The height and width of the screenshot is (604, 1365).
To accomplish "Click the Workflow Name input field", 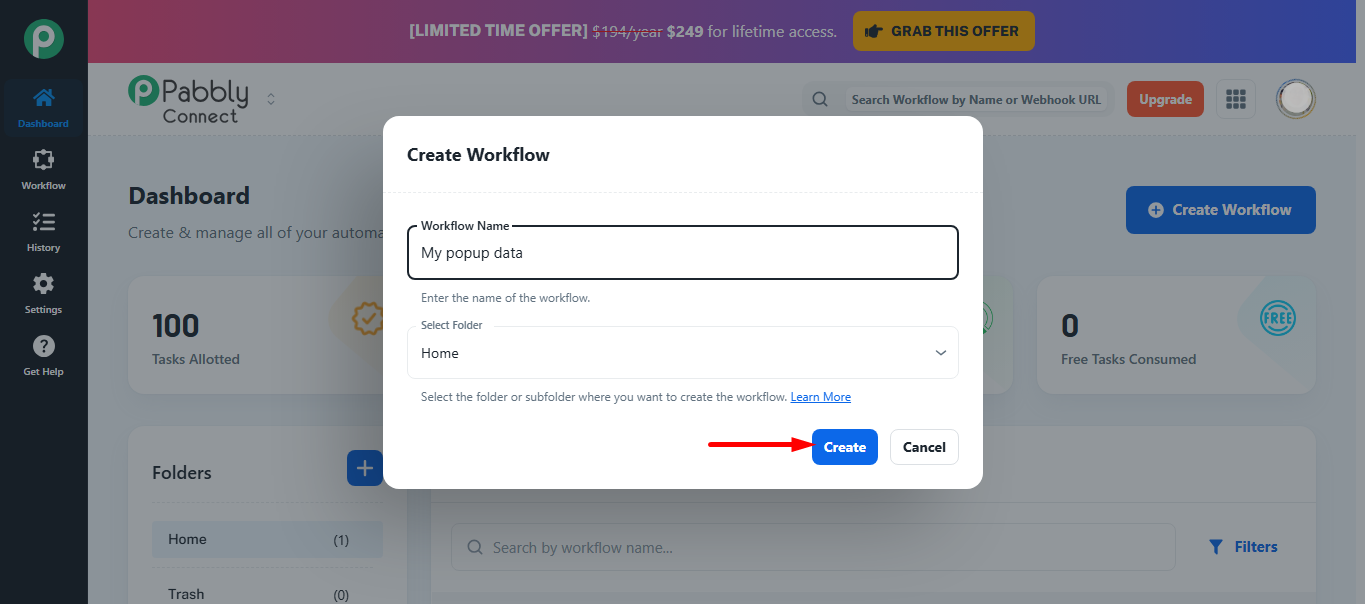I will [682, 253].
